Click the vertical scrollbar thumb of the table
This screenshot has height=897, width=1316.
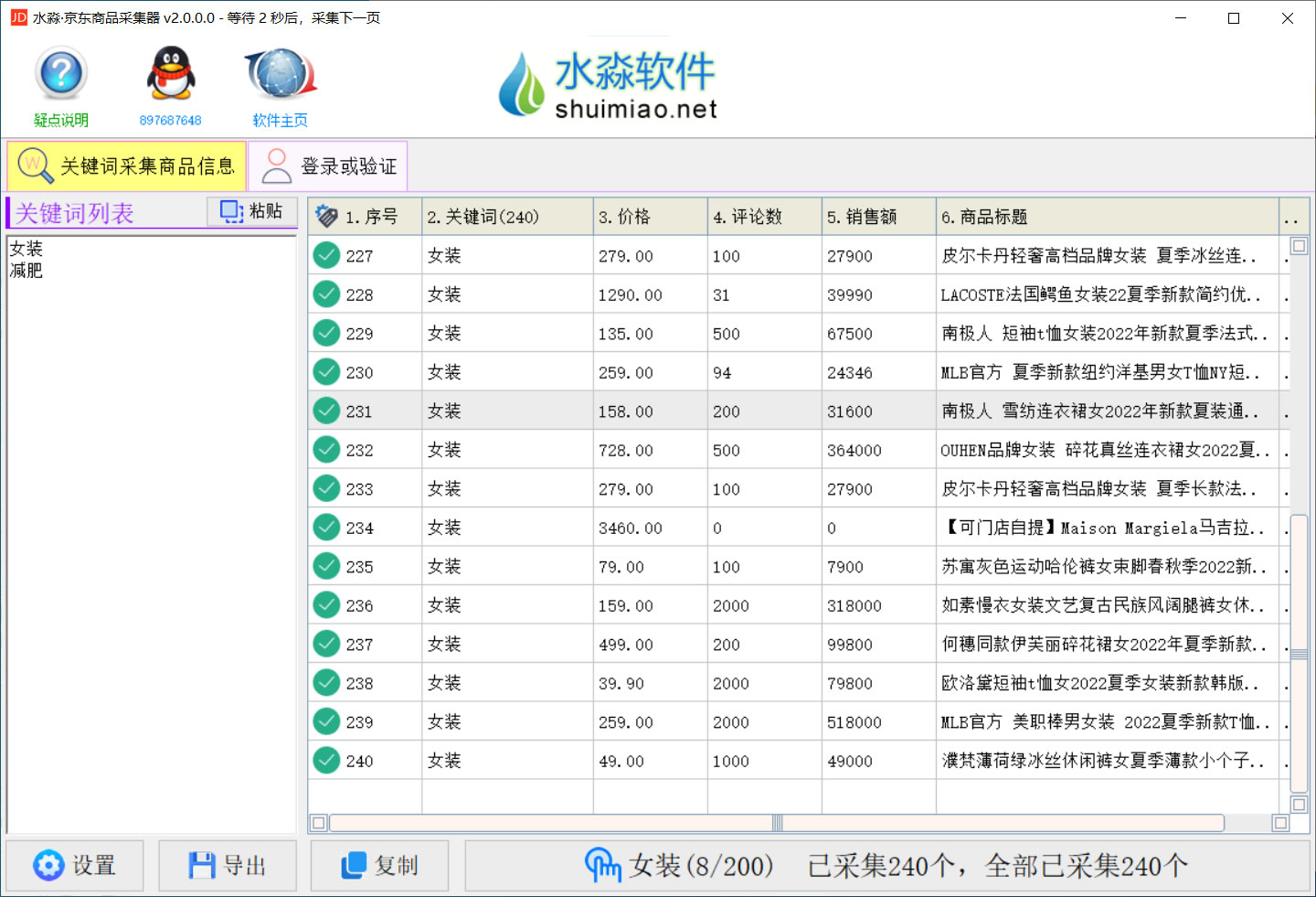point(1299,654)
